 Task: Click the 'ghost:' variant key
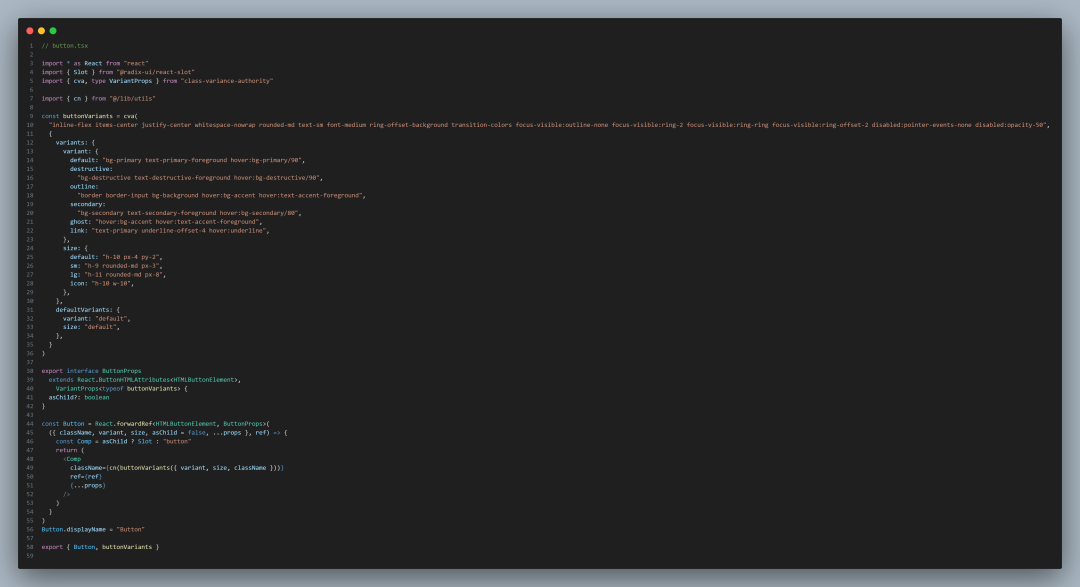click(x=80, y=222)
